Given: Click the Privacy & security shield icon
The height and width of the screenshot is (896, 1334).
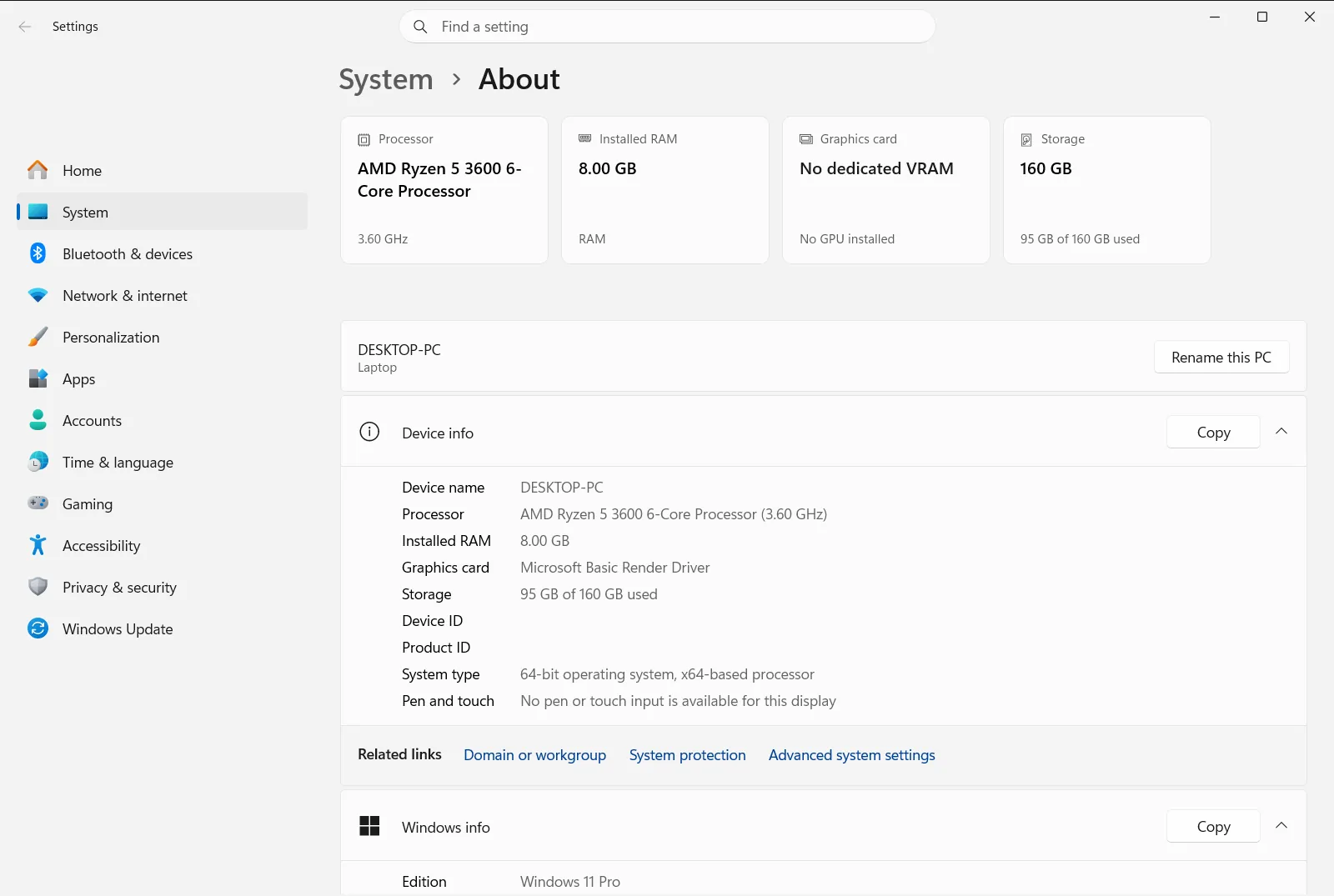Looking at the screenshot, I should 38,587.
